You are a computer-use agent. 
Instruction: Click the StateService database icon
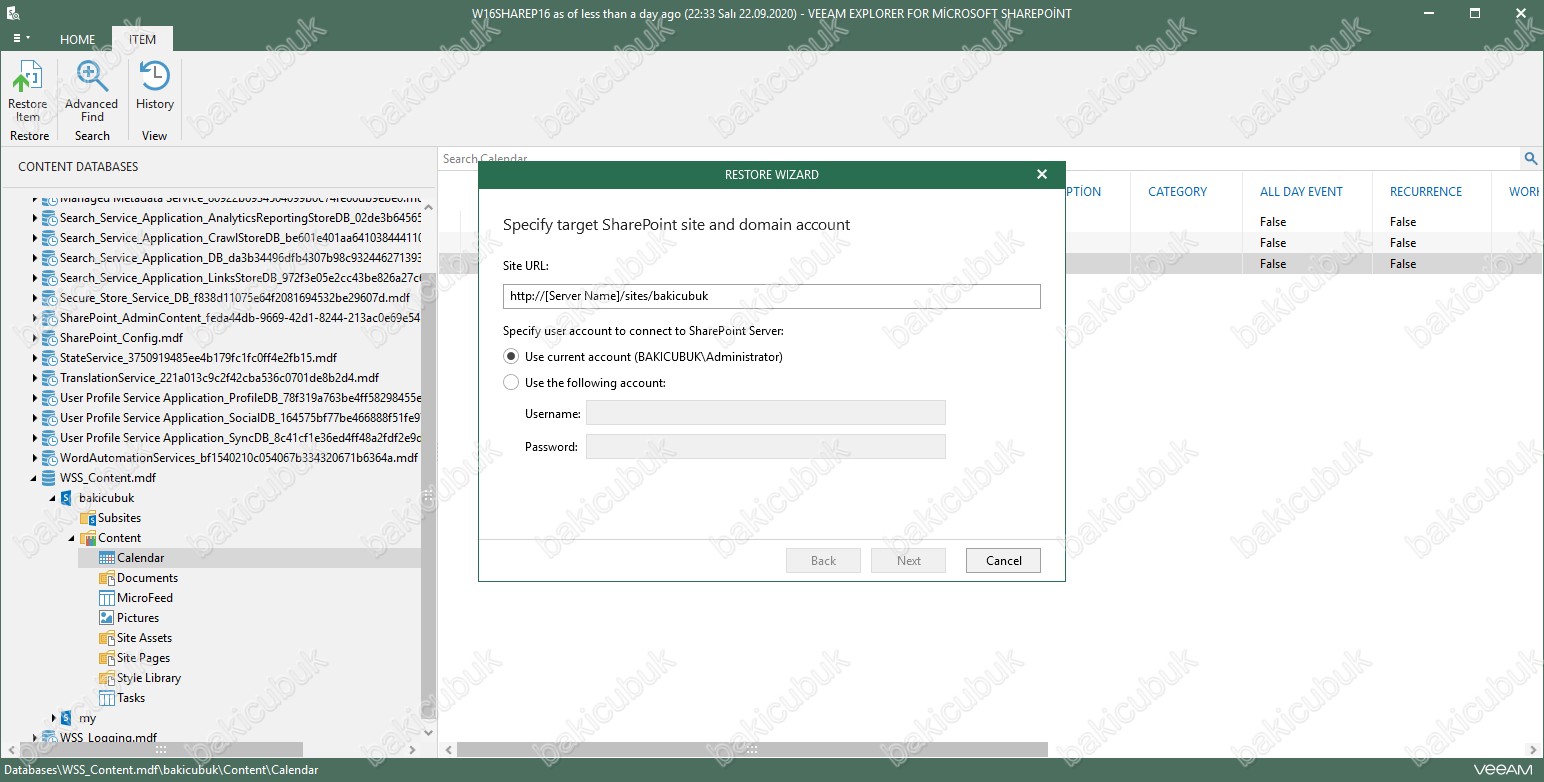[49, 358]
